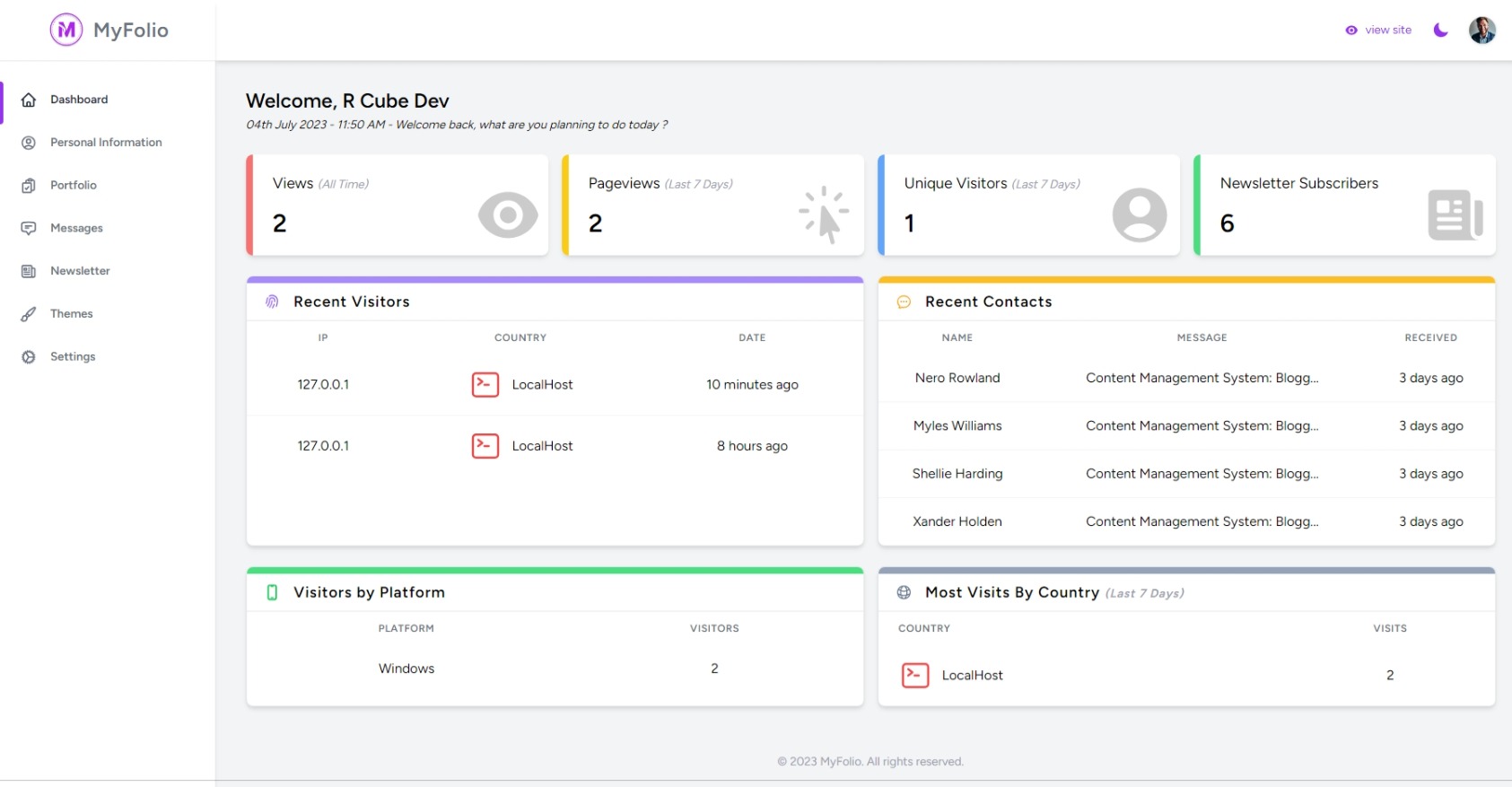Select Xander Holden's contact row
The width and height of the screenshot is (1512, 787).
coord(957,521)
